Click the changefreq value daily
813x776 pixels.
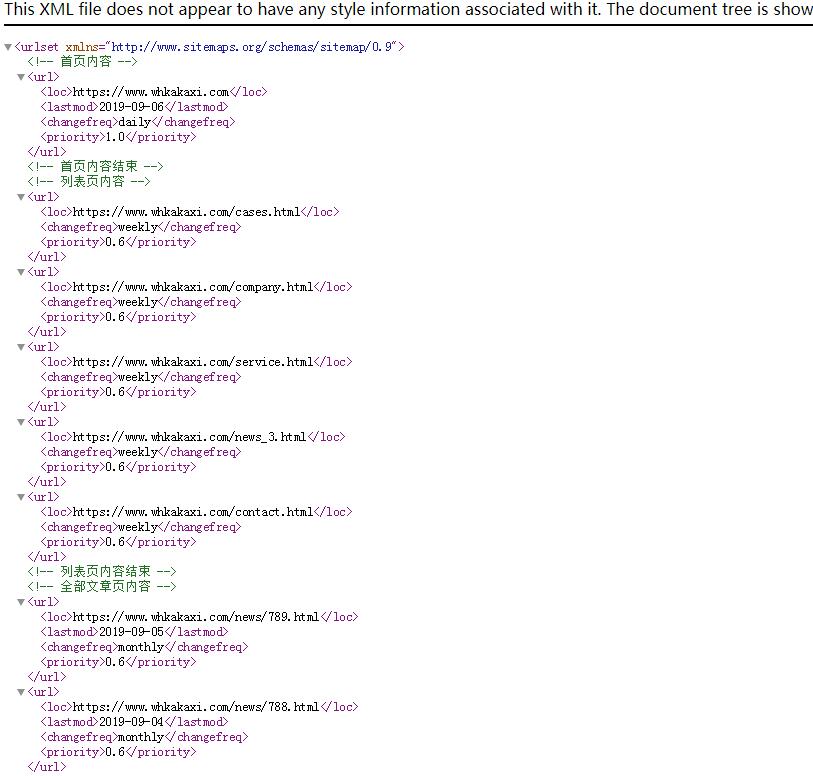[134, 122]
